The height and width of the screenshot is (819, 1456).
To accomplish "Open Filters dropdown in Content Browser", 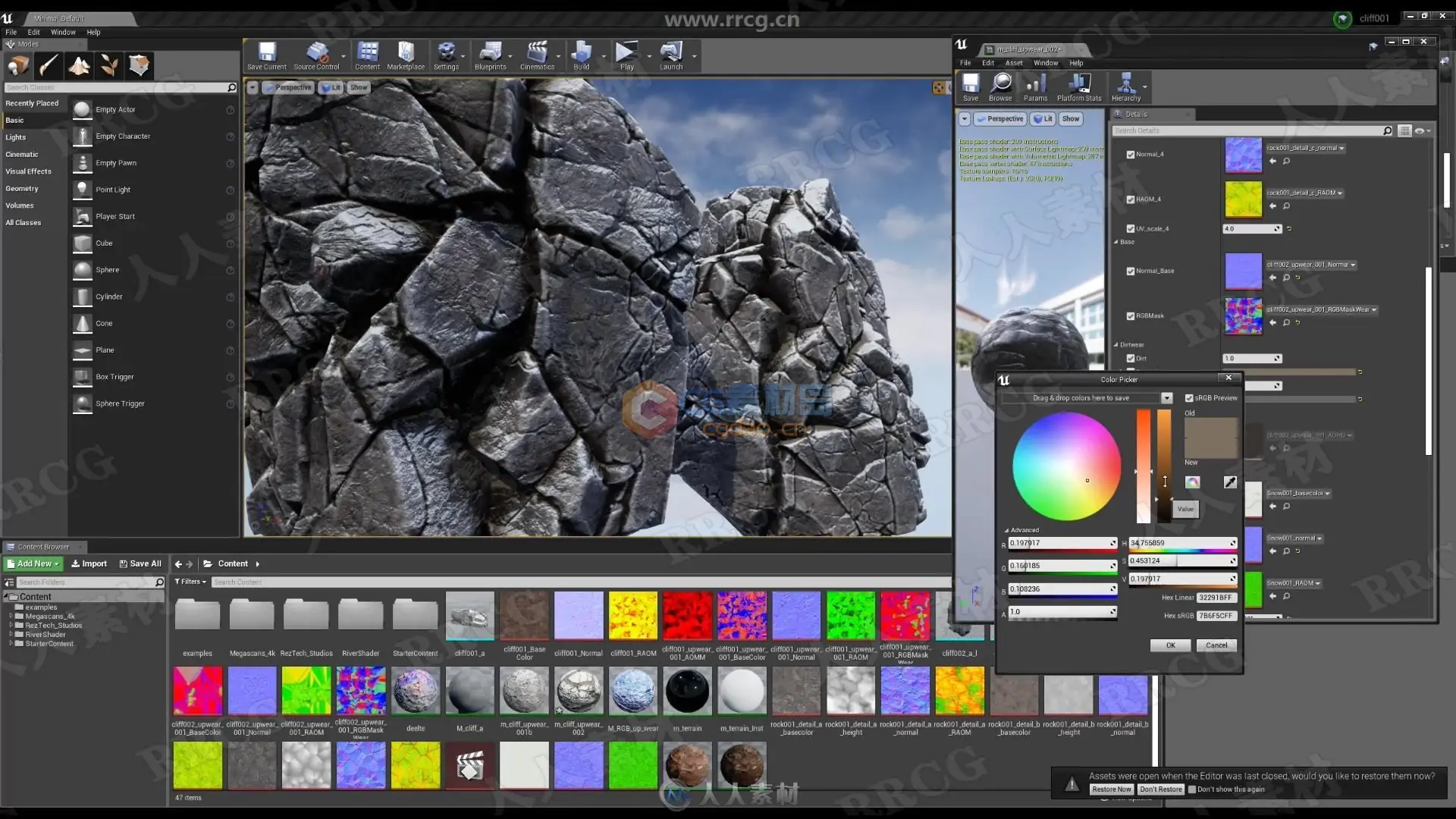I will tap(190, 582).
